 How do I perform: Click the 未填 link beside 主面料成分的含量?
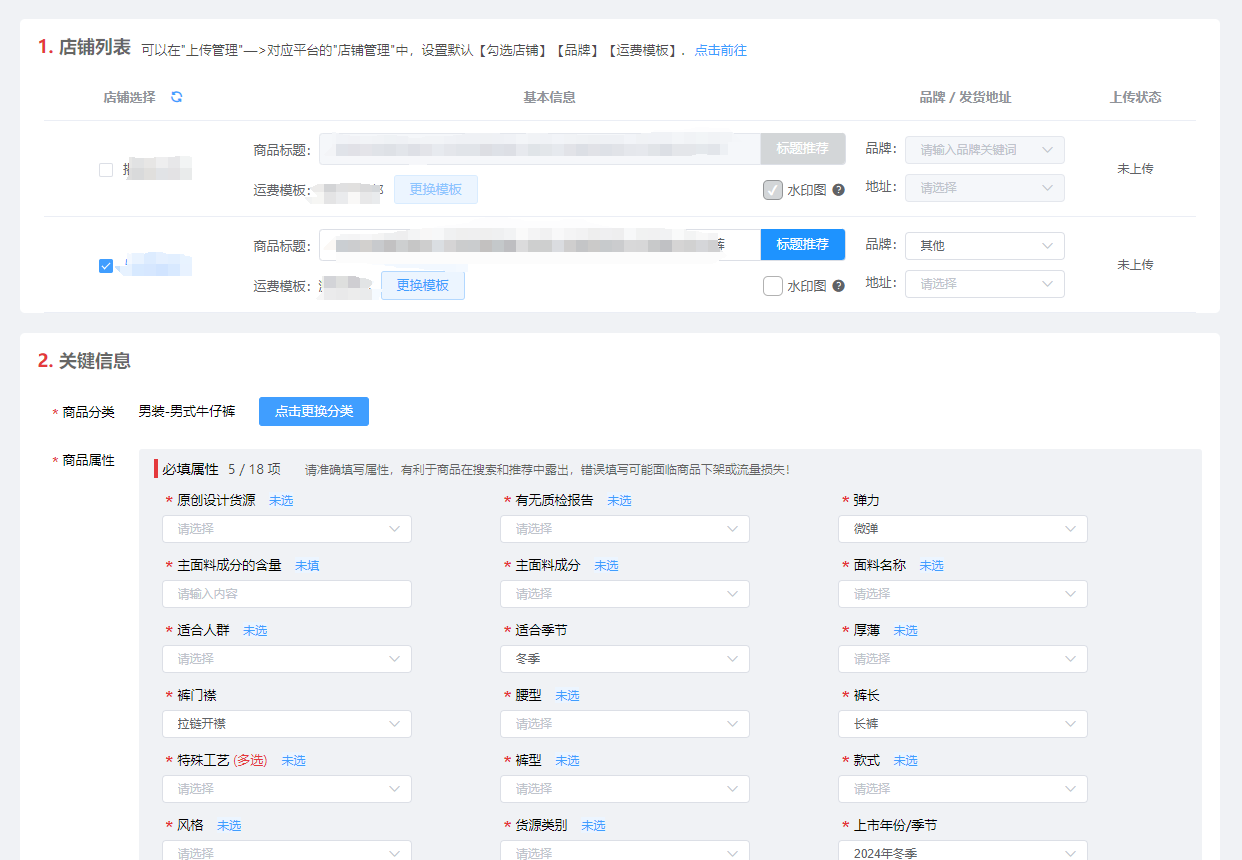pyautogui.click(x=305, y=565)
